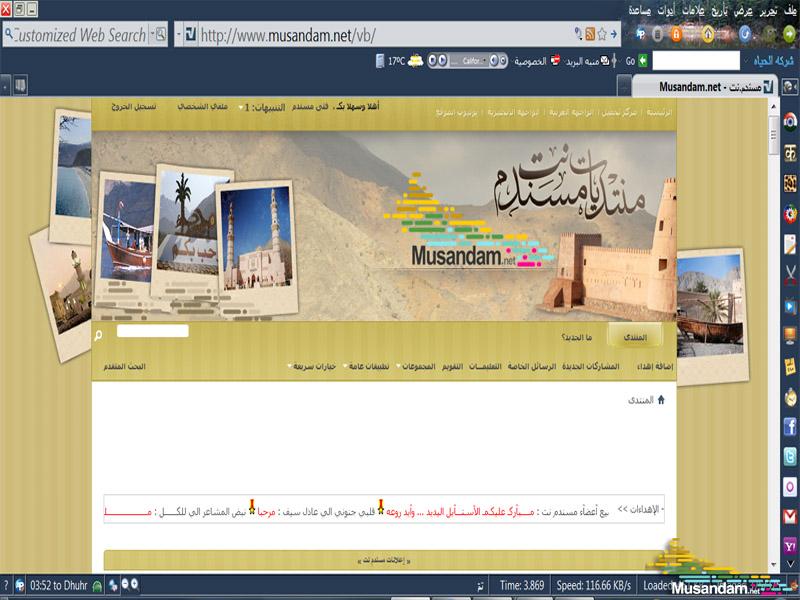The height and width of the screenshot is (600, 800).
Task: Click the radio player play button
Action: coord(442,61)
